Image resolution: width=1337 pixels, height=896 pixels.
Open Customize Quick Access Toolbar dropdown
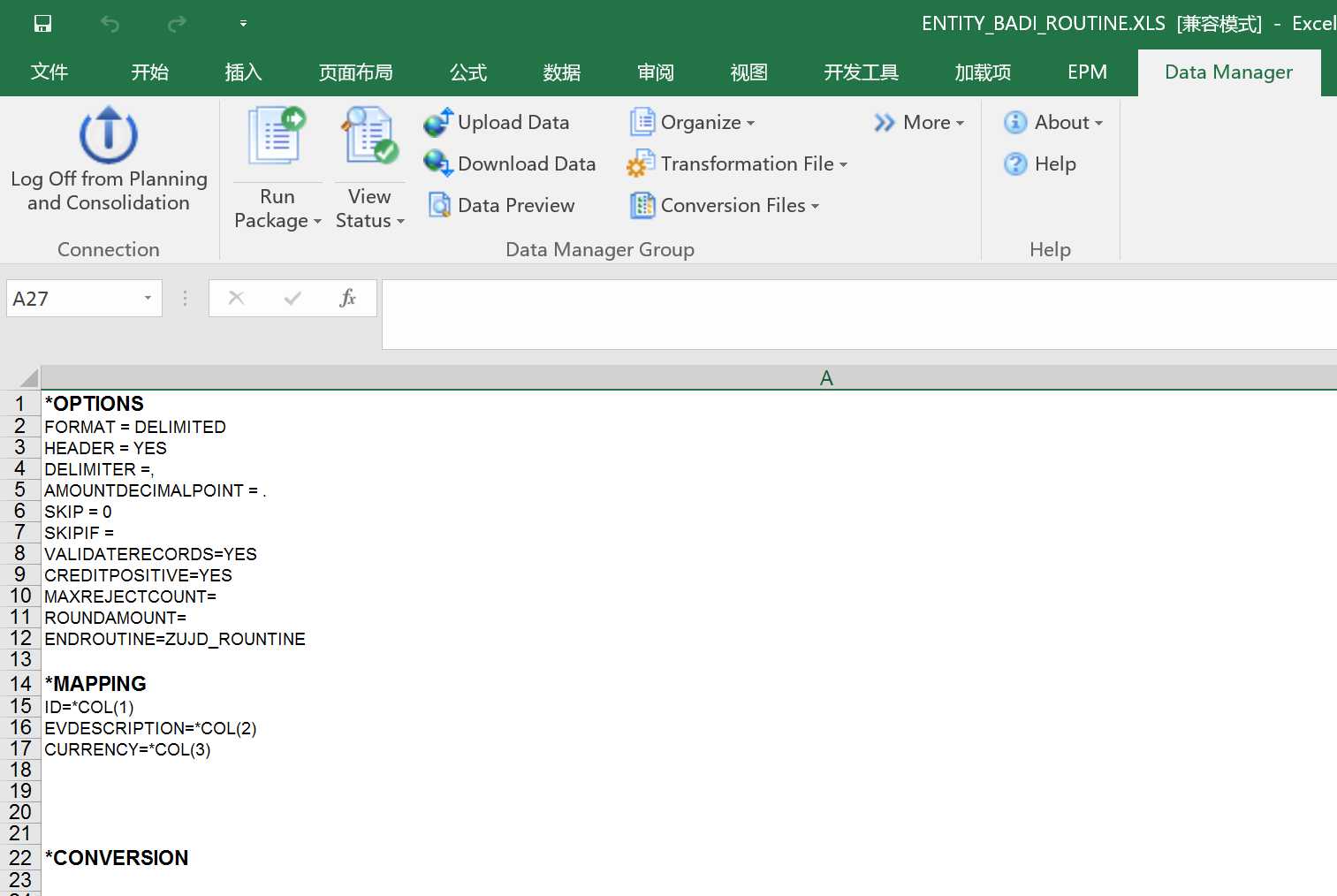243,24
